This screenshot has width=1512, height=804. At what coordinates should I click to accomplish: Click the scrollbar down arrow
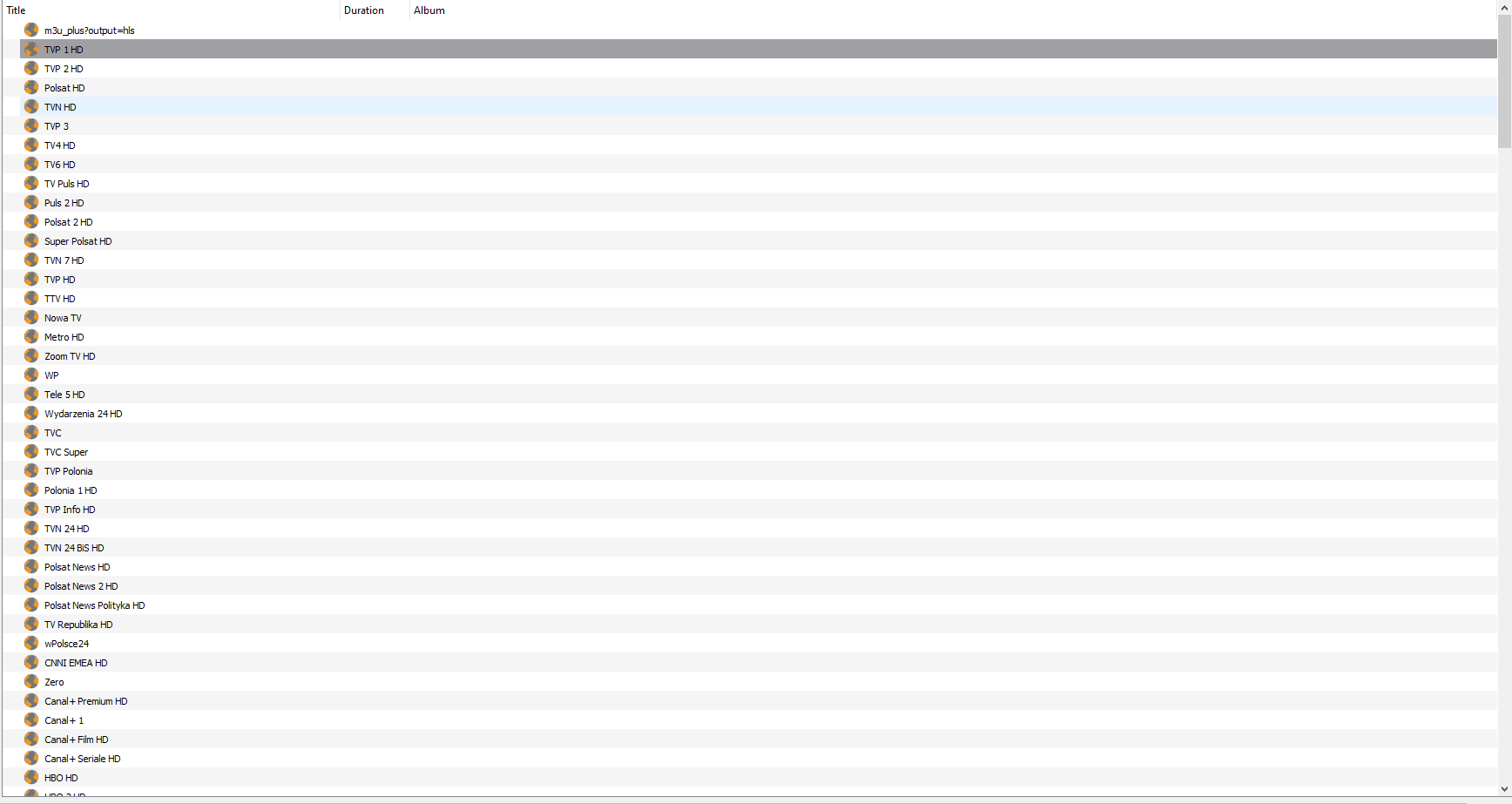click(1504, 789)
